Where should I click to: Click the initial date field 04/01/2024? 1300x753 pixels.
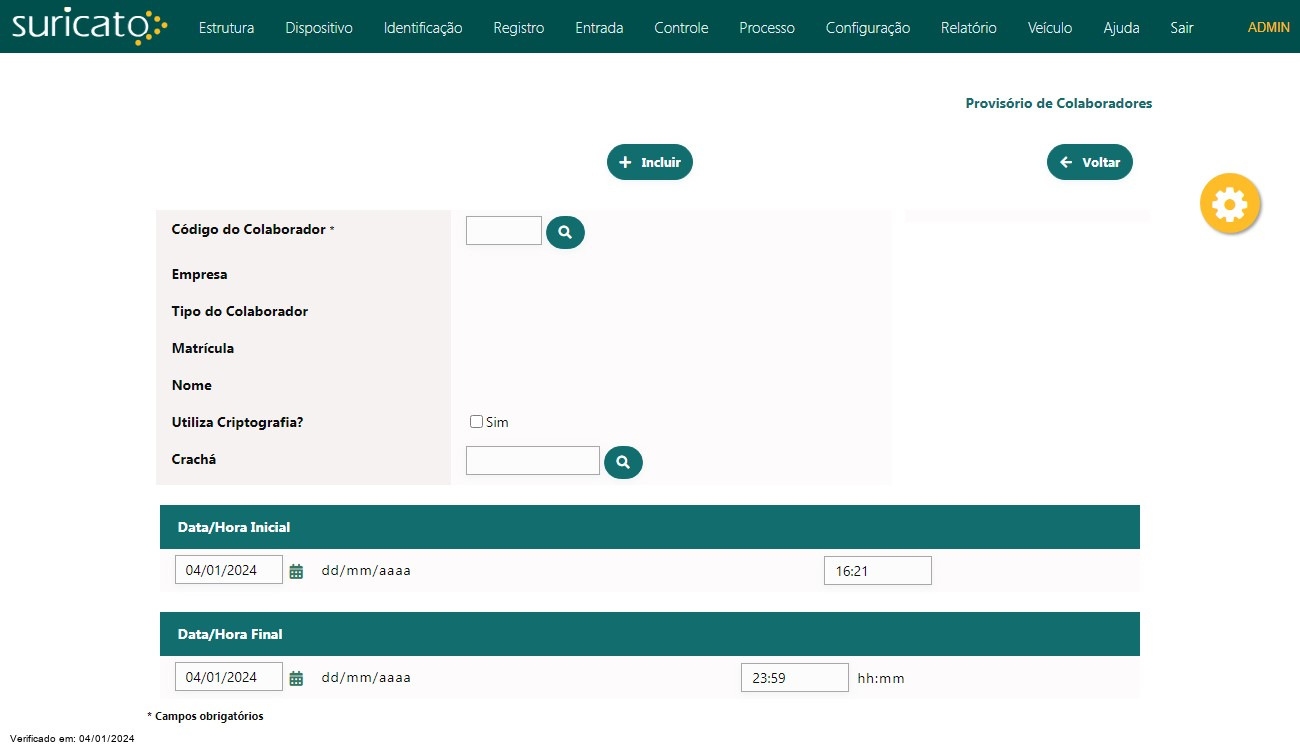(229, 570)
